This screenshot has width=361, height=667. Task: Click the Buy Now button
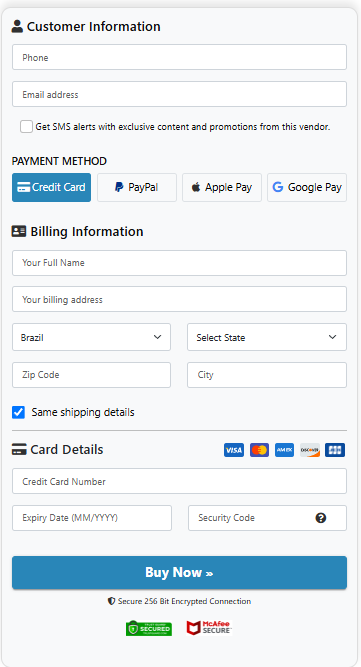(179, 573)
